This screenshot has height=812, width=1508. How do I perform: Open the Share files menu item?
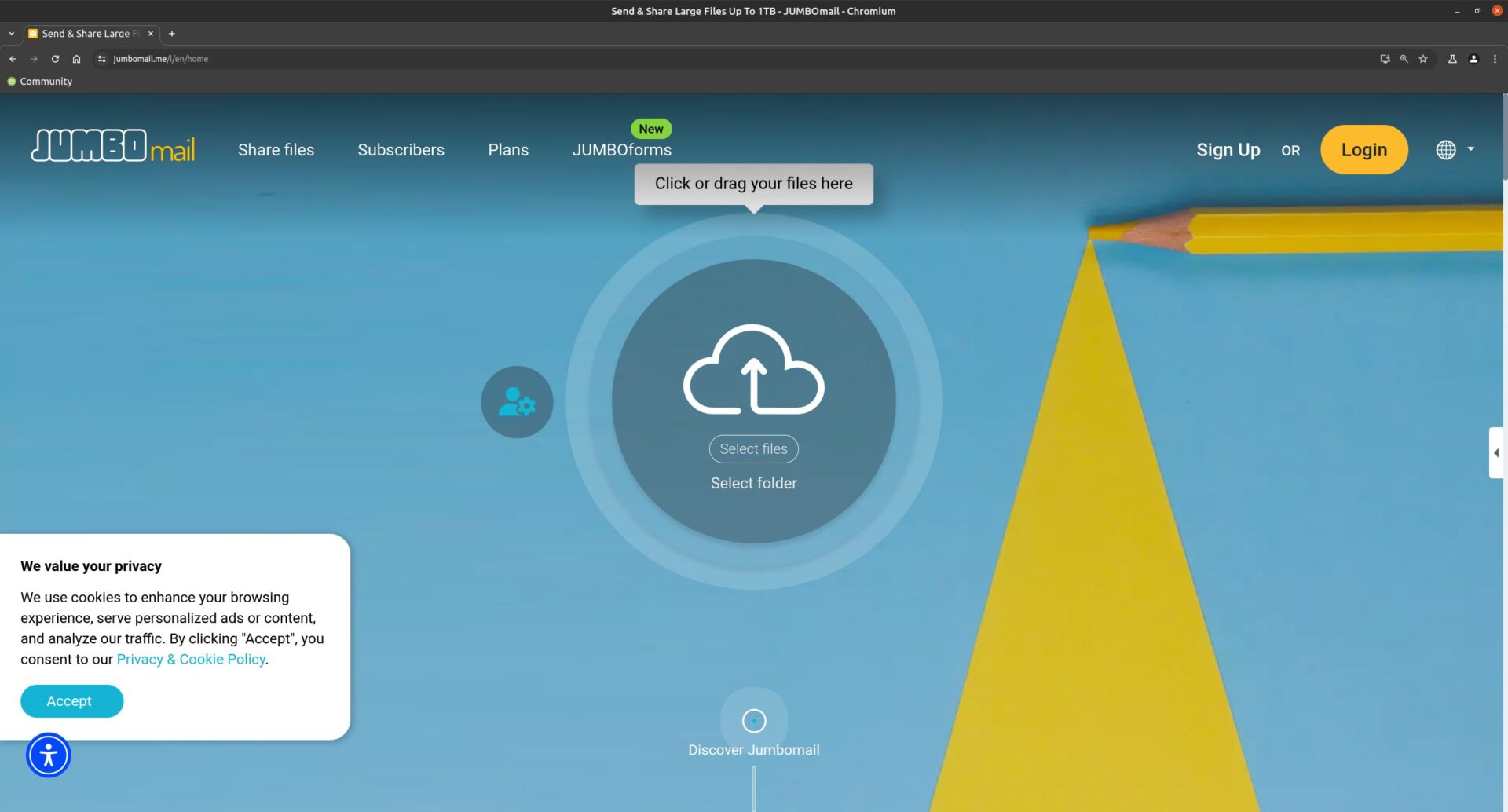point(276,150)
